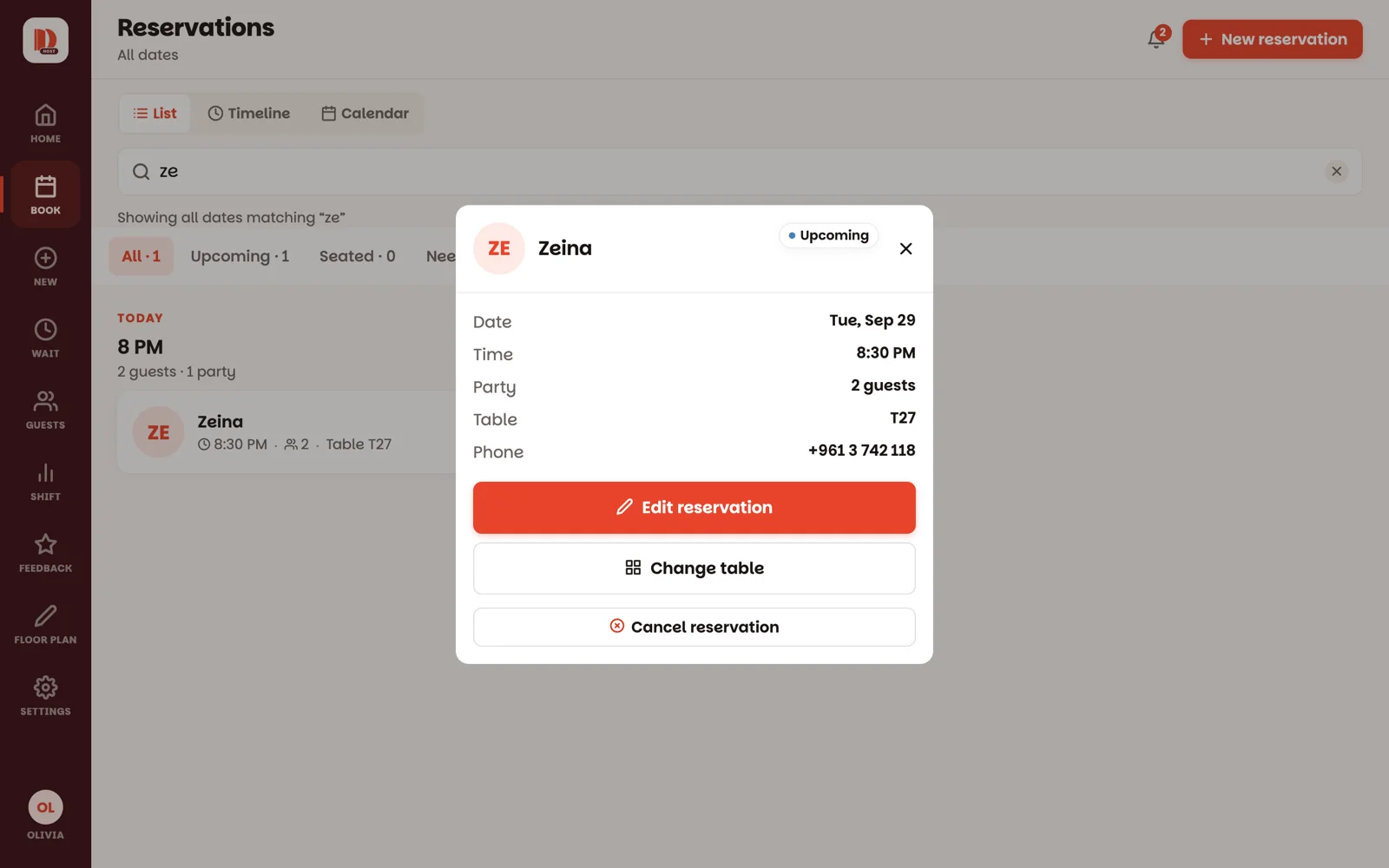Click the Olivia user avatar
This screenshot has height=868, width=1389.
point(45,807)
